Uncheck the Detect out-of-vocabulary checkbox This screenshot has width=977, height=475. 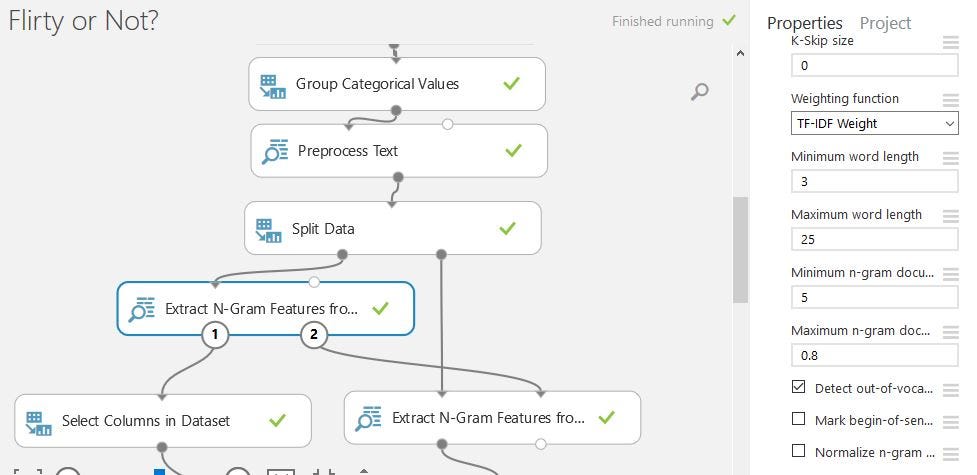click(x=798, y=387)
